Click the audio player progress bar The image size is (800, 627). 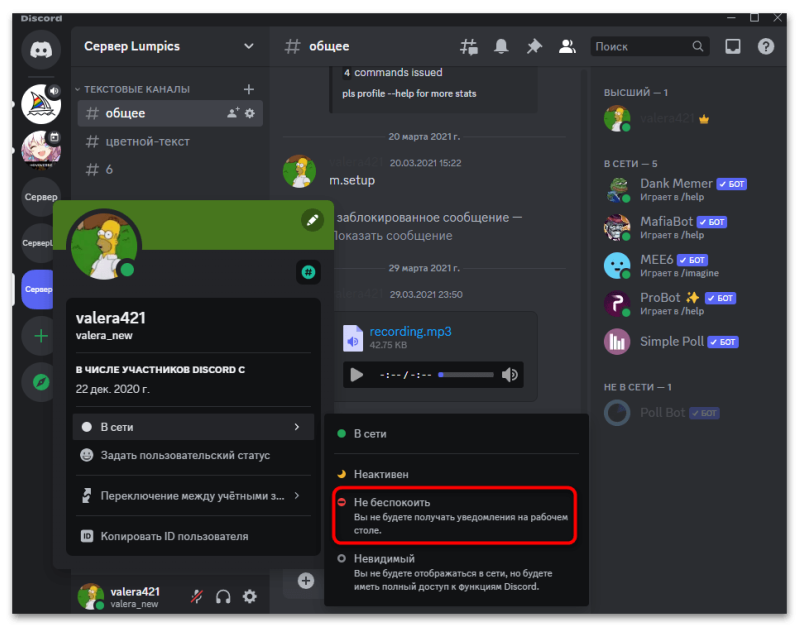pos(466,375)
